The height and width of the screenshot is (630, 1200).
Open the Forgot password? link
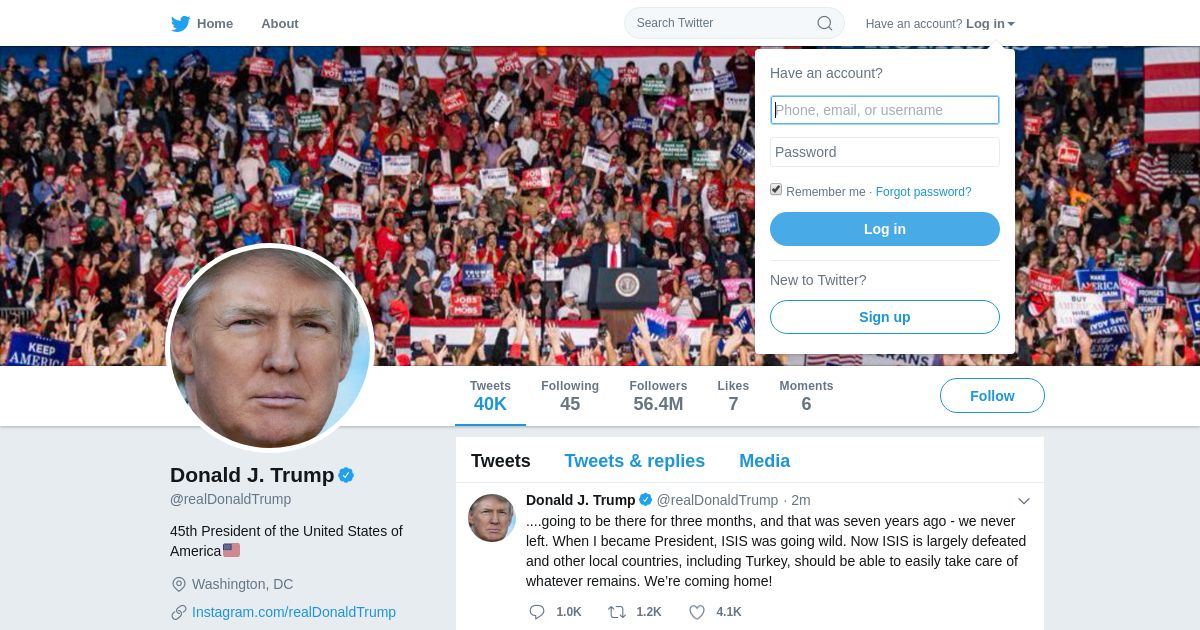[923, 192]
